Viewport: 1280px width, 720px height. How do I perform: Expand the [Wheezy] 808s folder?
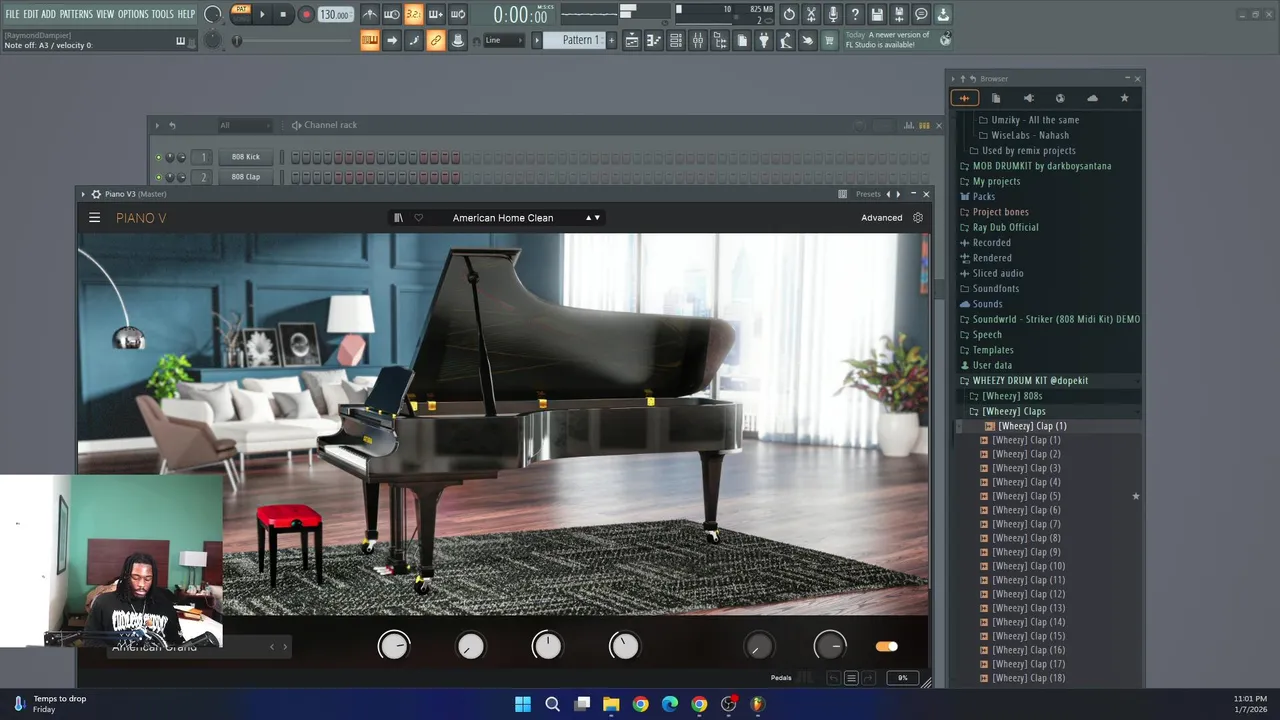(x=1011, y=396)
